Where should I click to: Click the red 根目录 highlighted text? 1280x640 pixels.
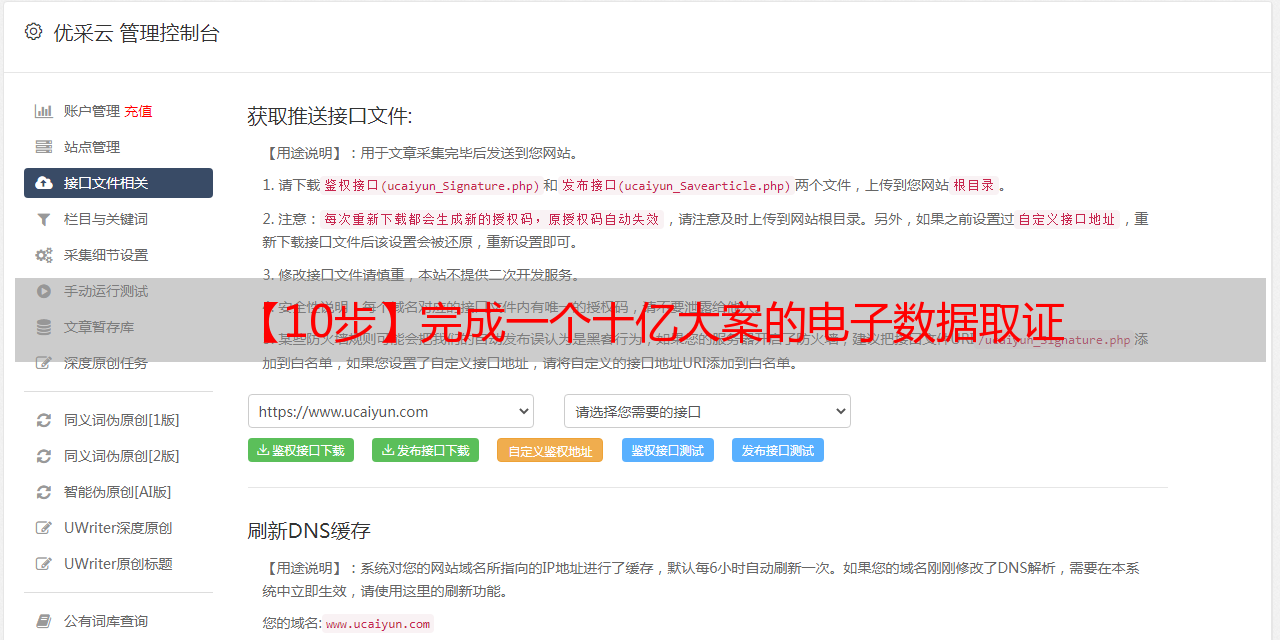974,186
